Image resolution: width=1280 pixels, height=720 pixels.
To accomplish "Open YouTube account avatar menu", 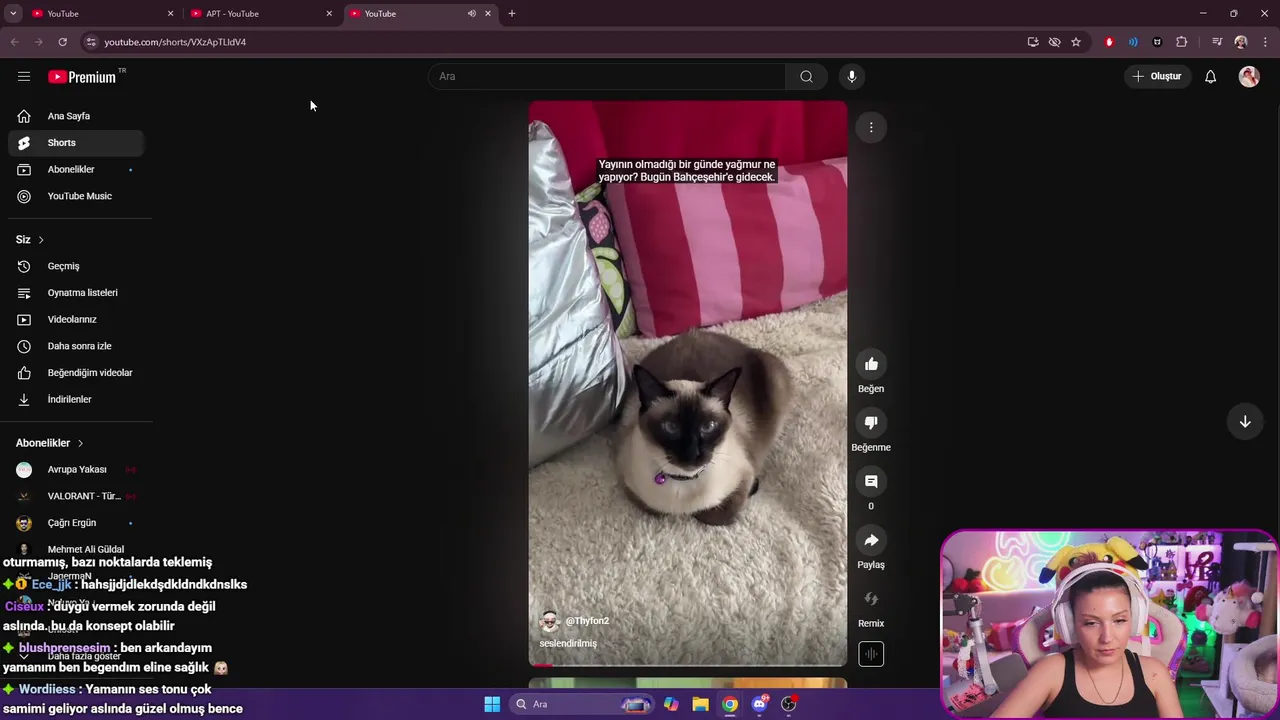I will 1249,76.
